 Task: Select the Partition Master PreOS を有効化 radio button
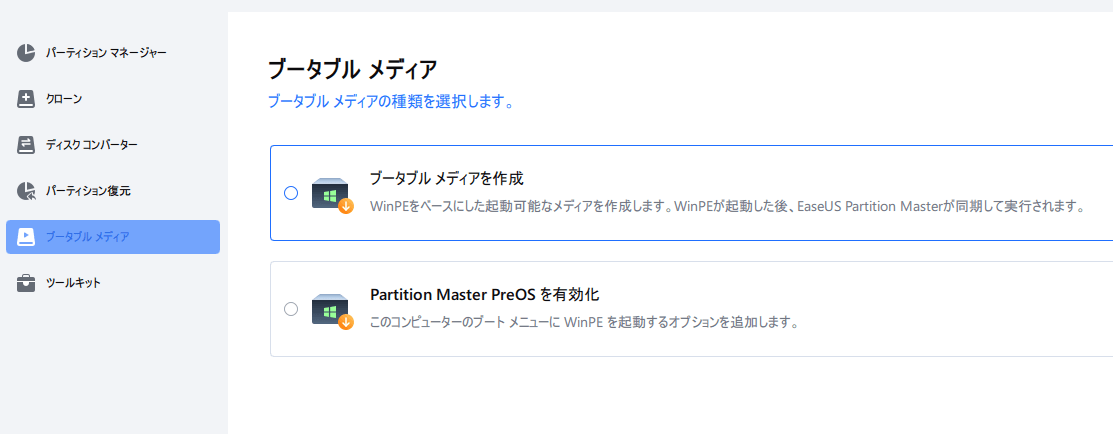pyautogui.click(x=290, y=309)
